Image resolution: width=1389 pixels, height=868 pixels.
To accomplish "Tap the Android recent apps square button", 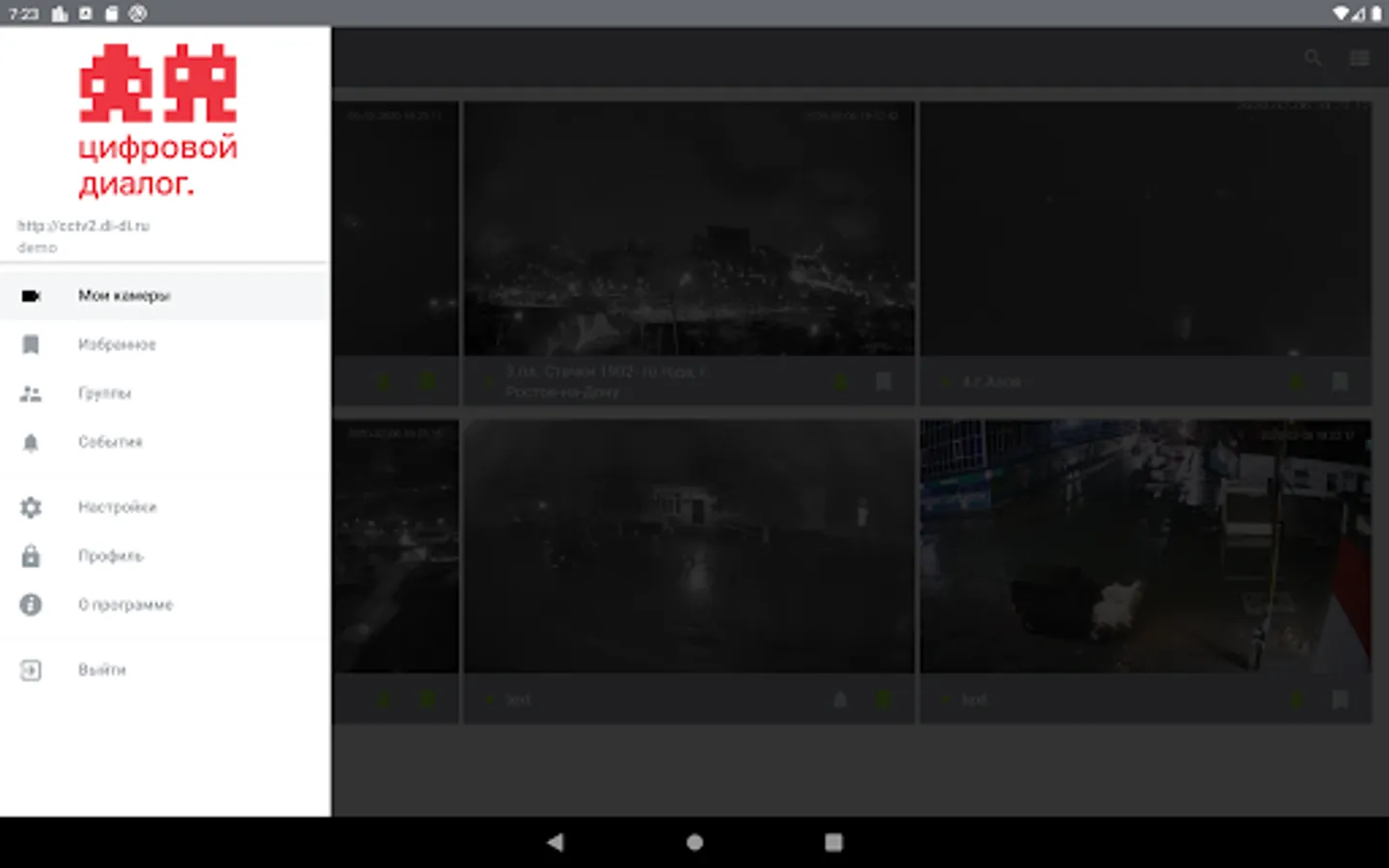I will tap(834, 842).
